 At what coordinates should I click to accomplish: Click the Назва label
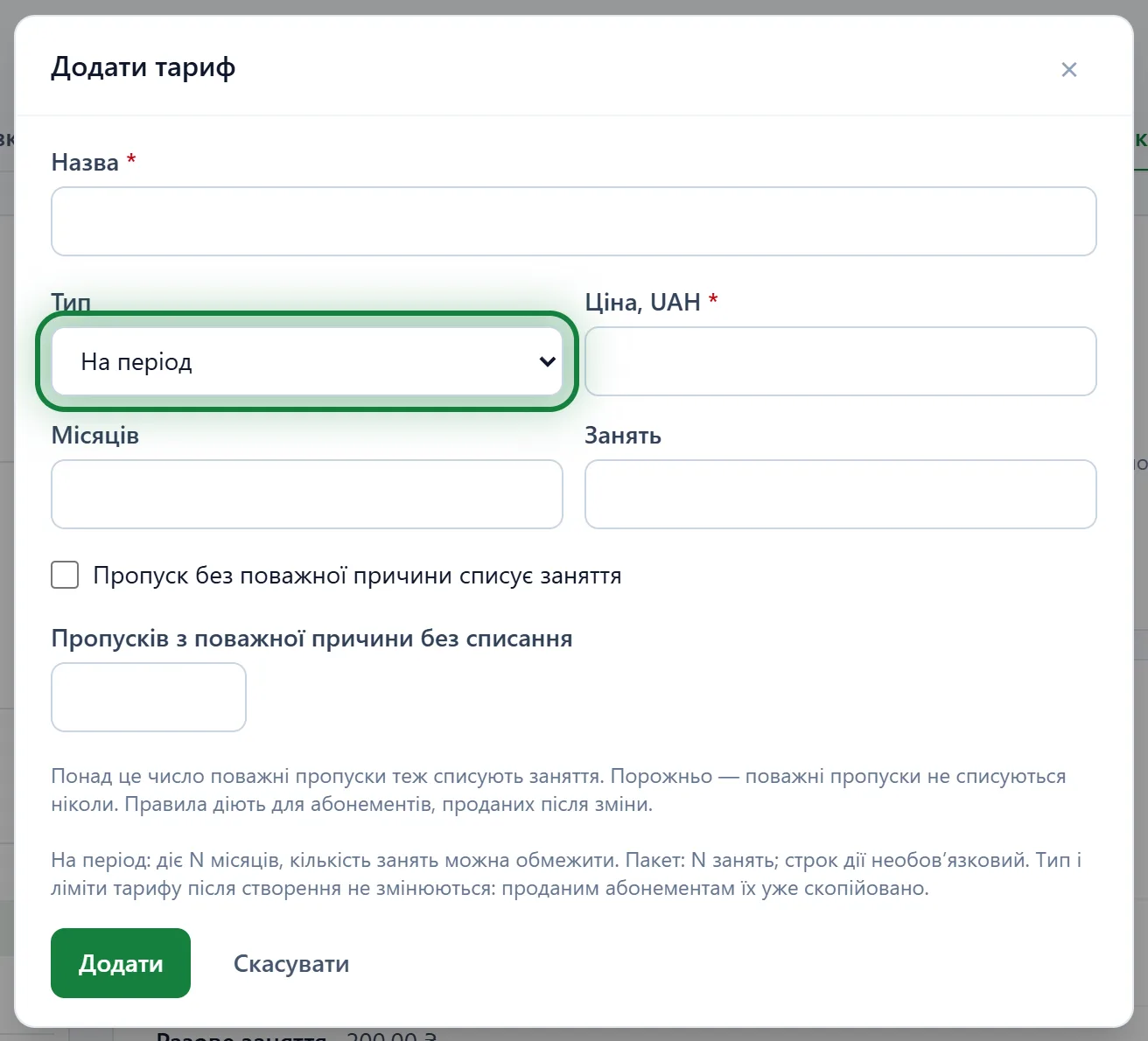coord(94,162)
